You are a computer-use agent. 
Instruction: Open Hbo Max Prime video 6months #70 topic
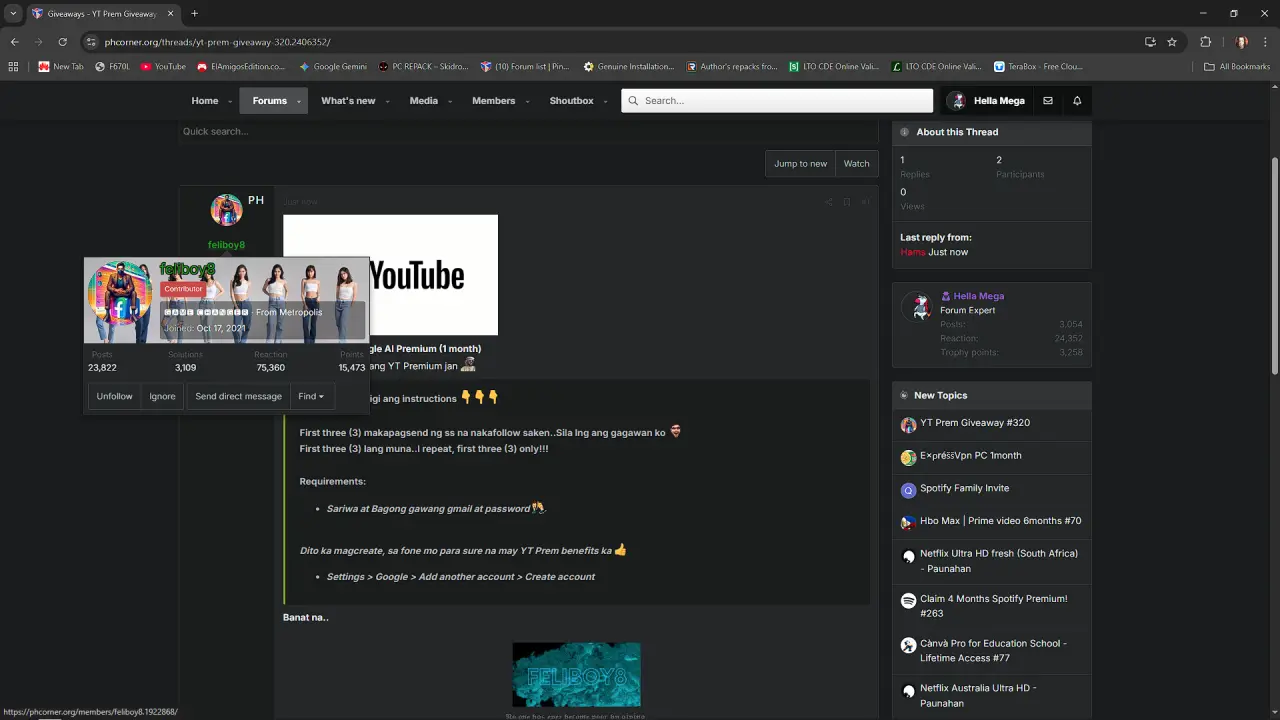[1000, 521]
